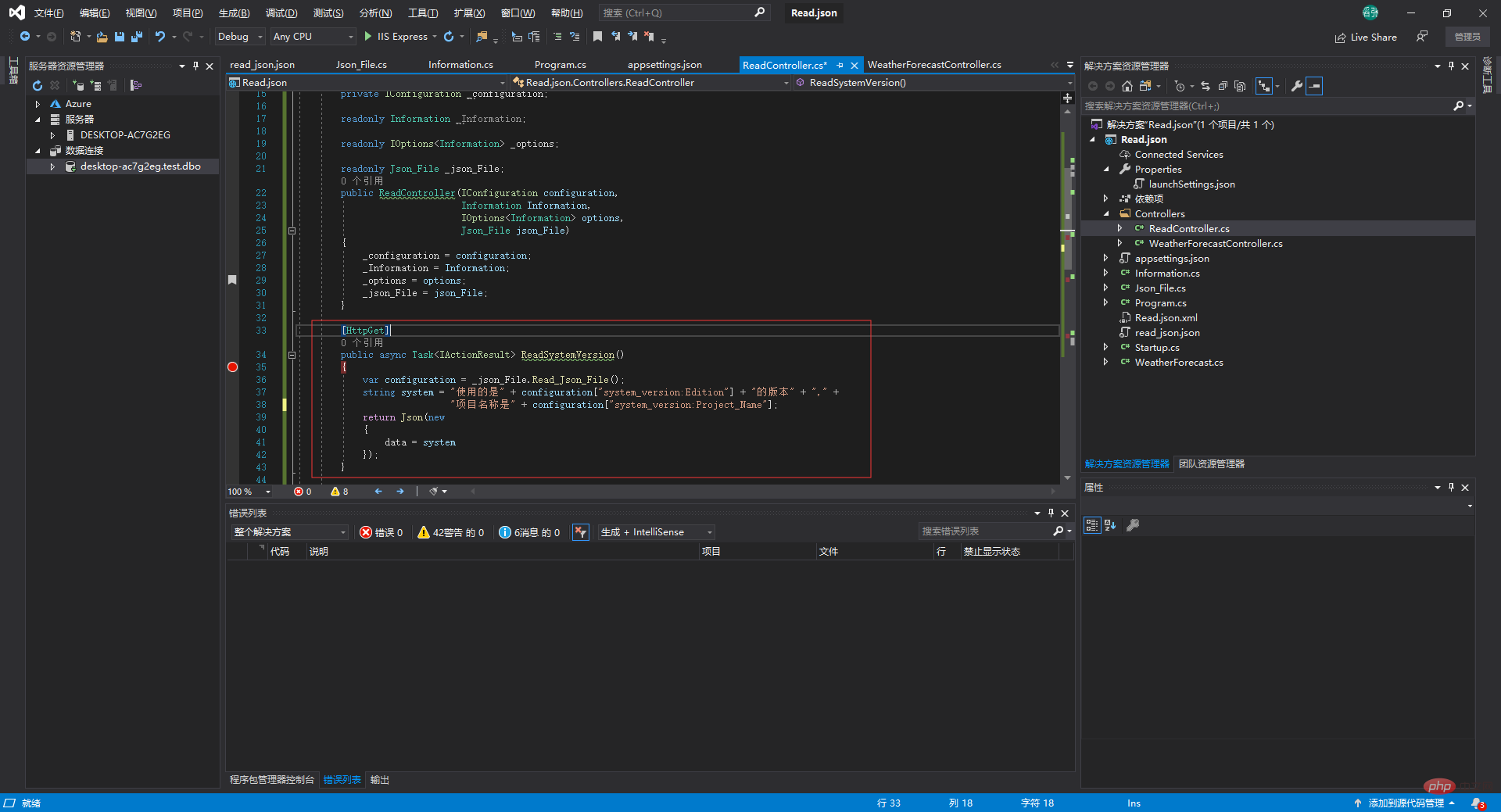Click the Save All toolbar icon
This screenshot has height=812, width=1501.
(137, 37)
